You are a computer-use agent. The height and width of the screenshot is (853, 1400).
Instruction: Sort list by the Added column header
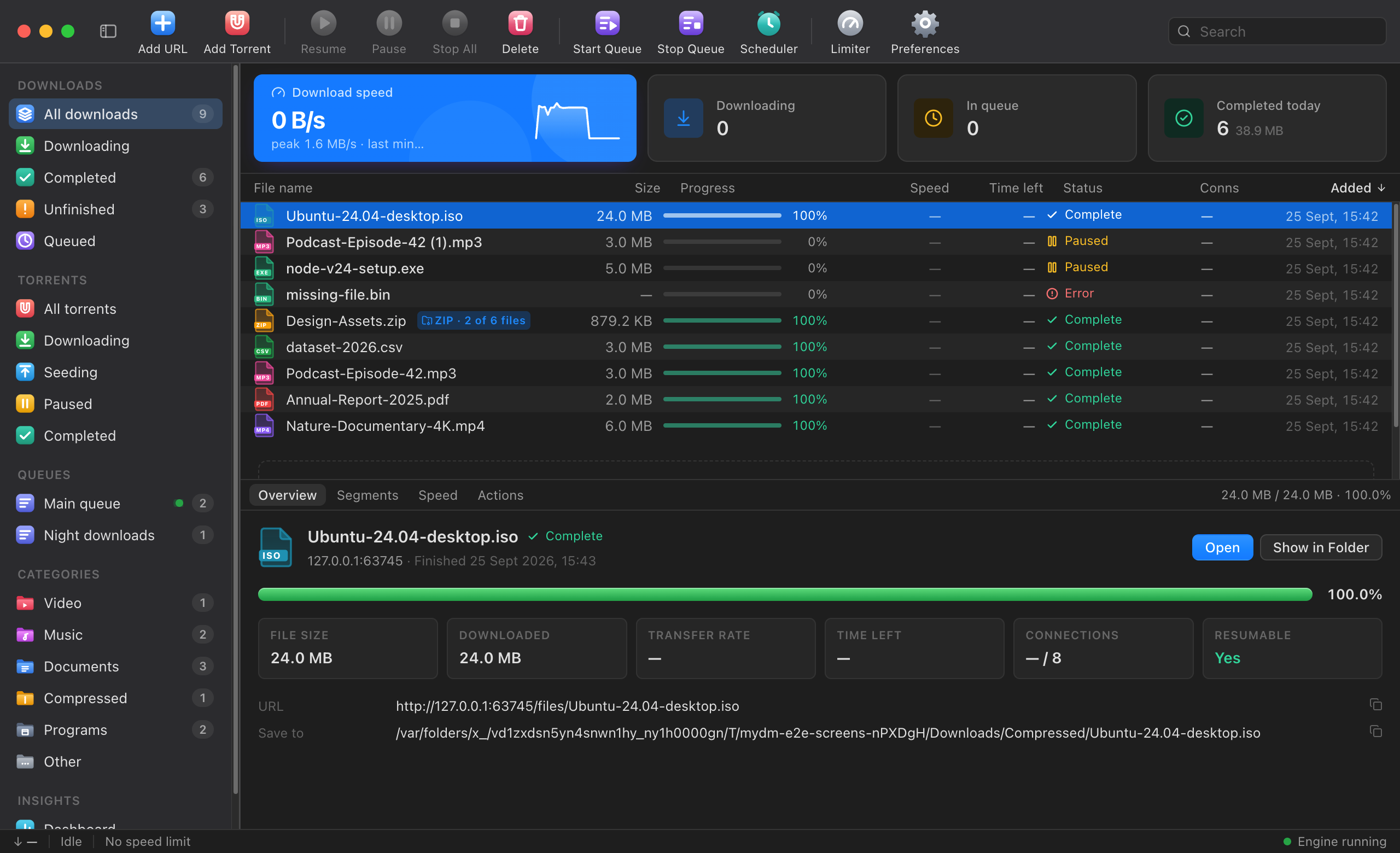click(1357, 188)
